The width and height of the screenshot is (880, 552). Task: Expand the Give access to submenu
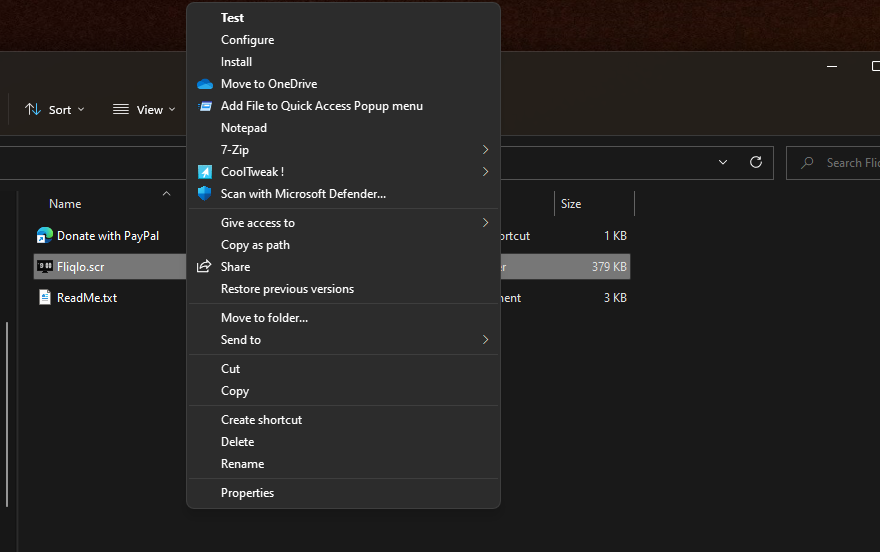(485, 223)
